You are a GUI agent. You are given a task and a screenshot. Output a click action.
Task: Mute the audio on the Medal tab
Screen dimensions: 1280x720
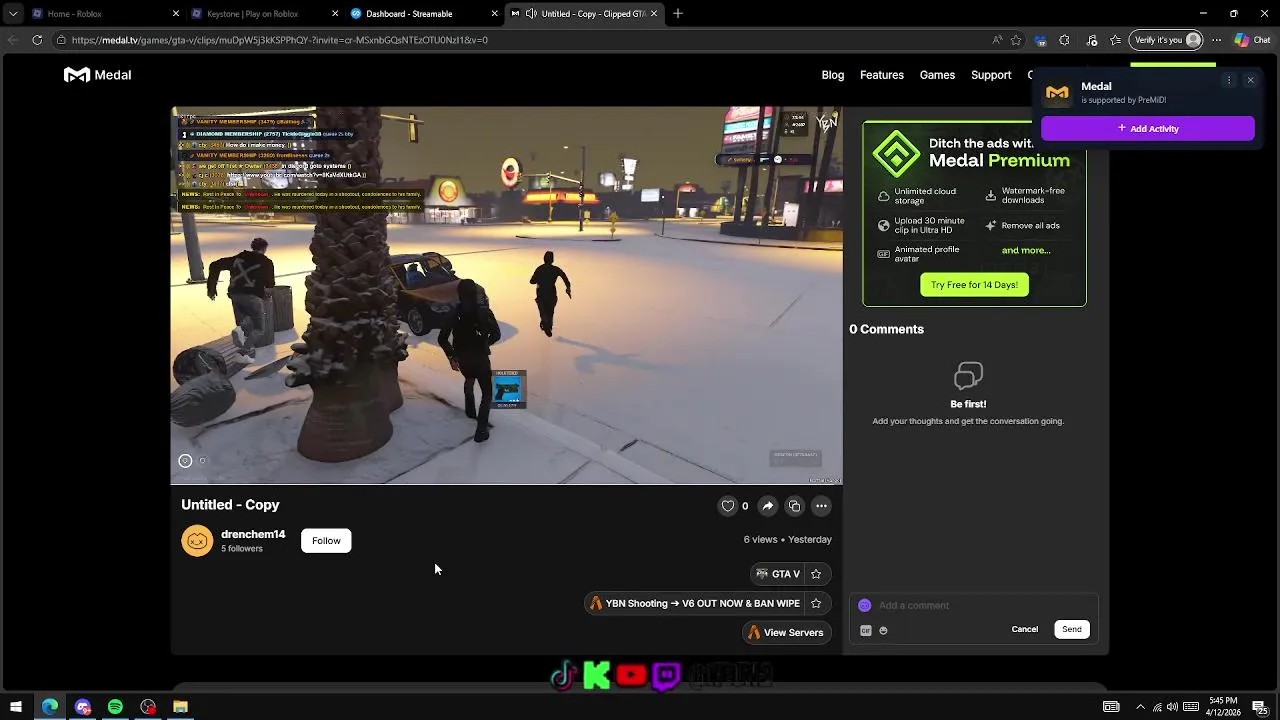(x=531, y=14)
